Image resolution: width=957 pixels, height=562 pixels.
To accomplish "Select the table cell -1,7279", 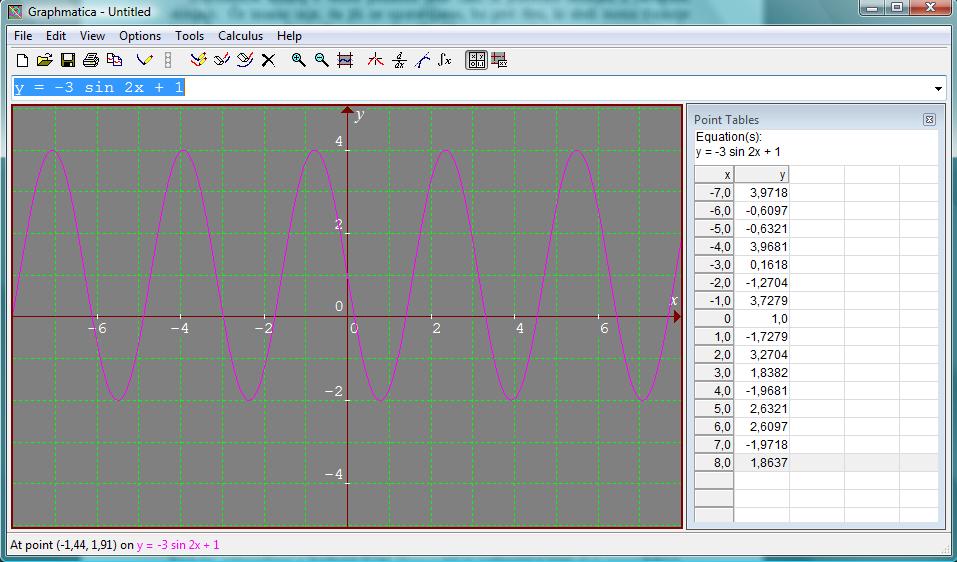I will tap(761, 337).
